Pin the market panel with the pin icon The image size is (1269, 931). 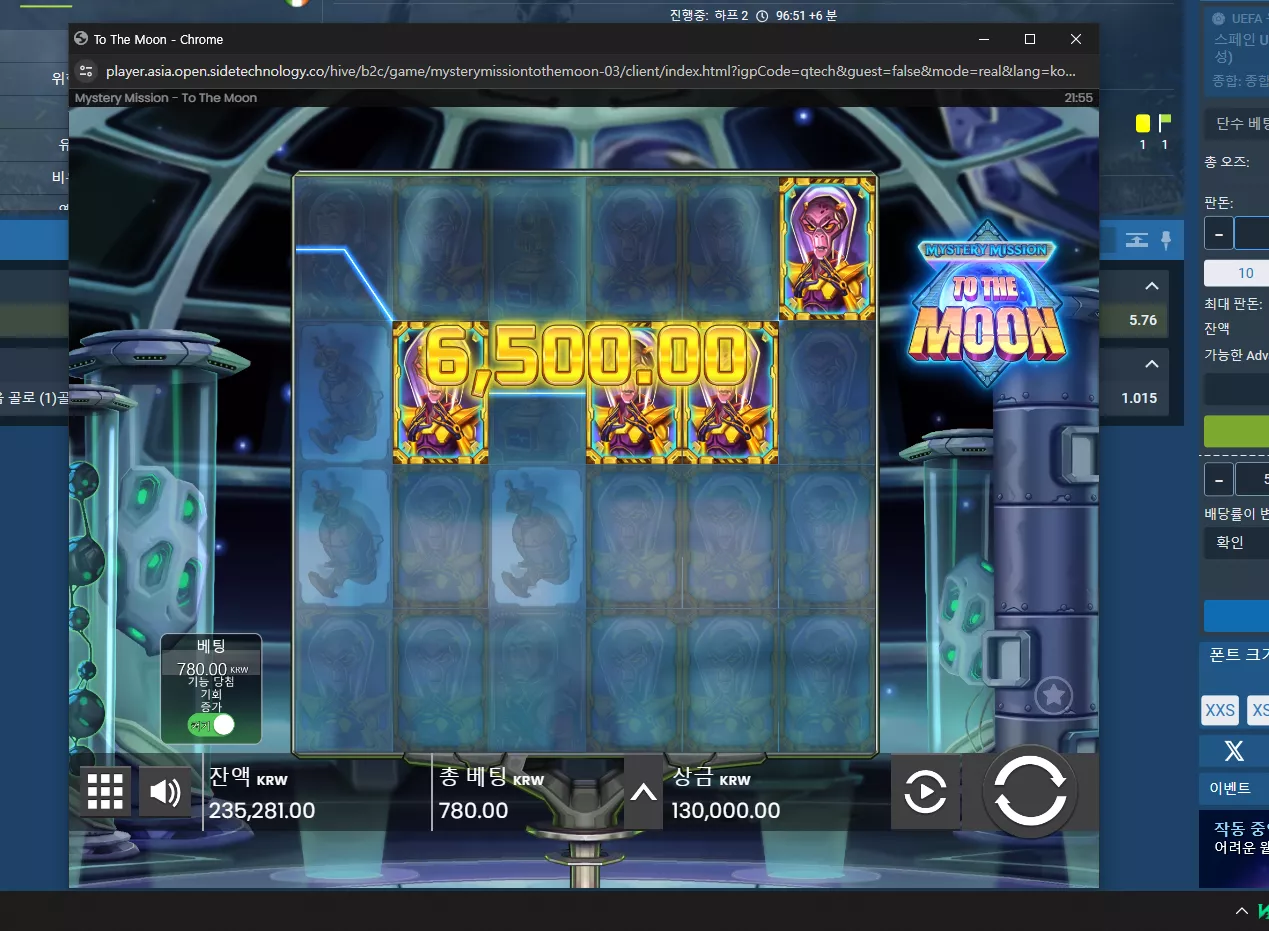tap(1165, 240)
